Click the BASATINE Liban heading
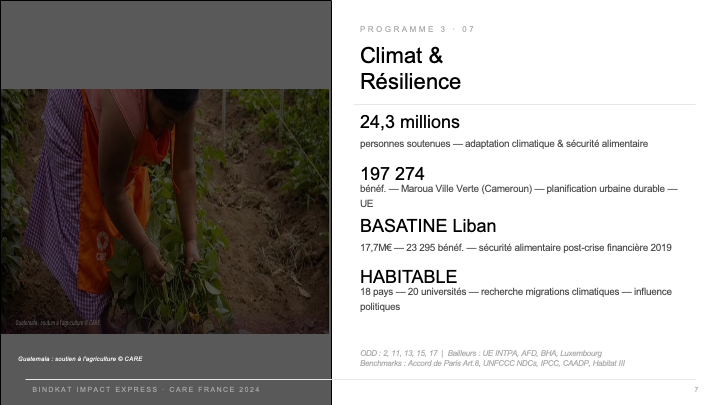Viewport: 720px width, 405px height. (x=428, y=226)
